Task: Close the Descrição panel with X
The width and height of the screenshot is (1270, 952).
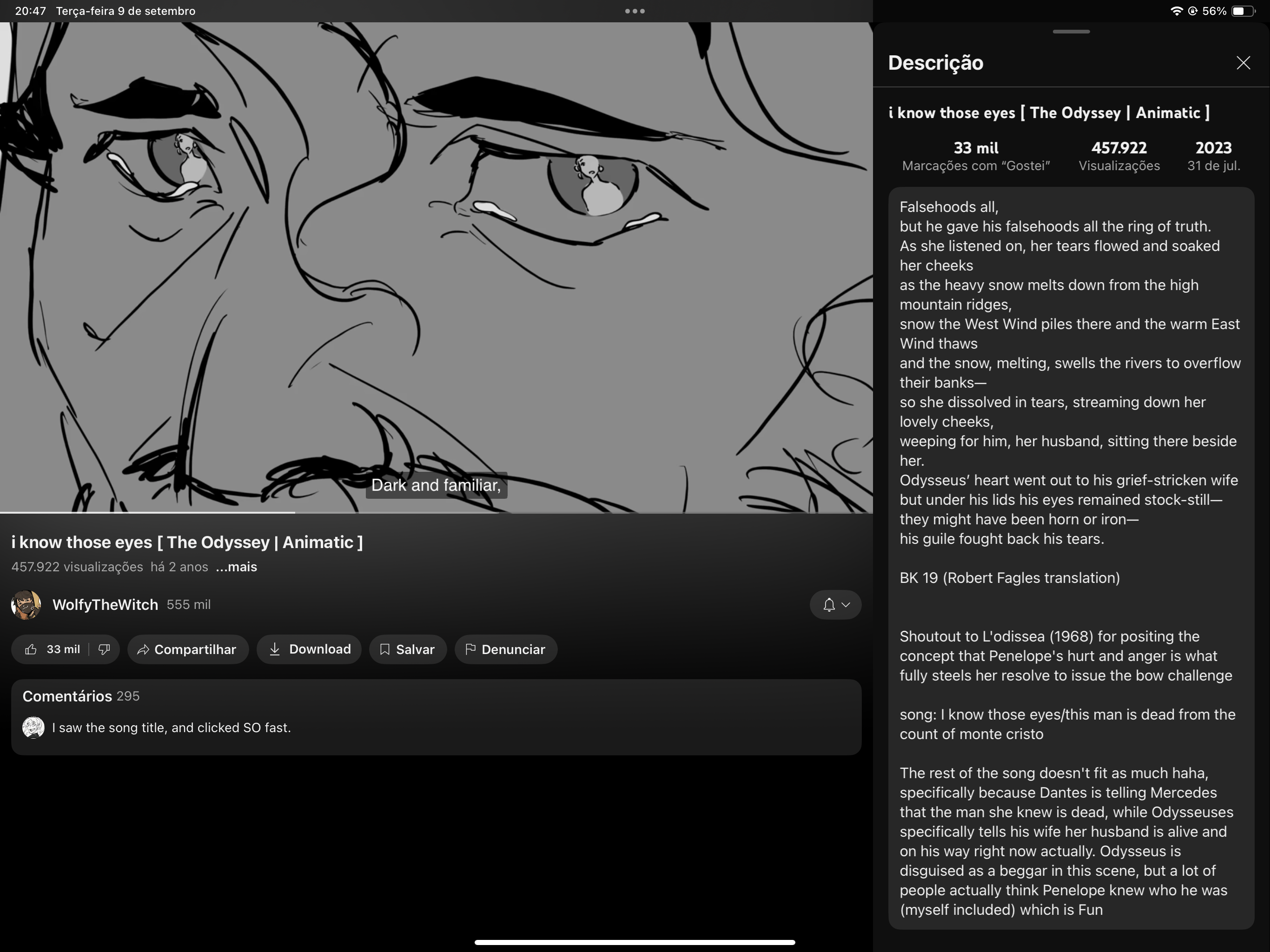Action: (1243, 63)
